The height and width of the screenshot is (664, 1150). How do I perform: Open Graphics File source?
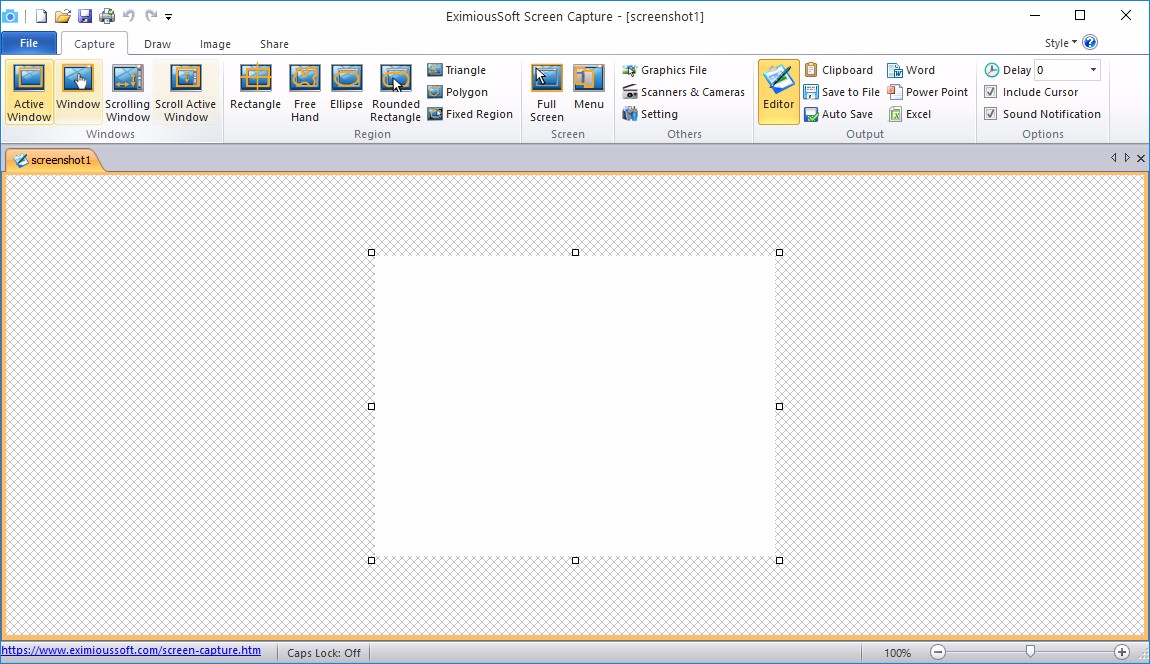click(x=664, y=70)
